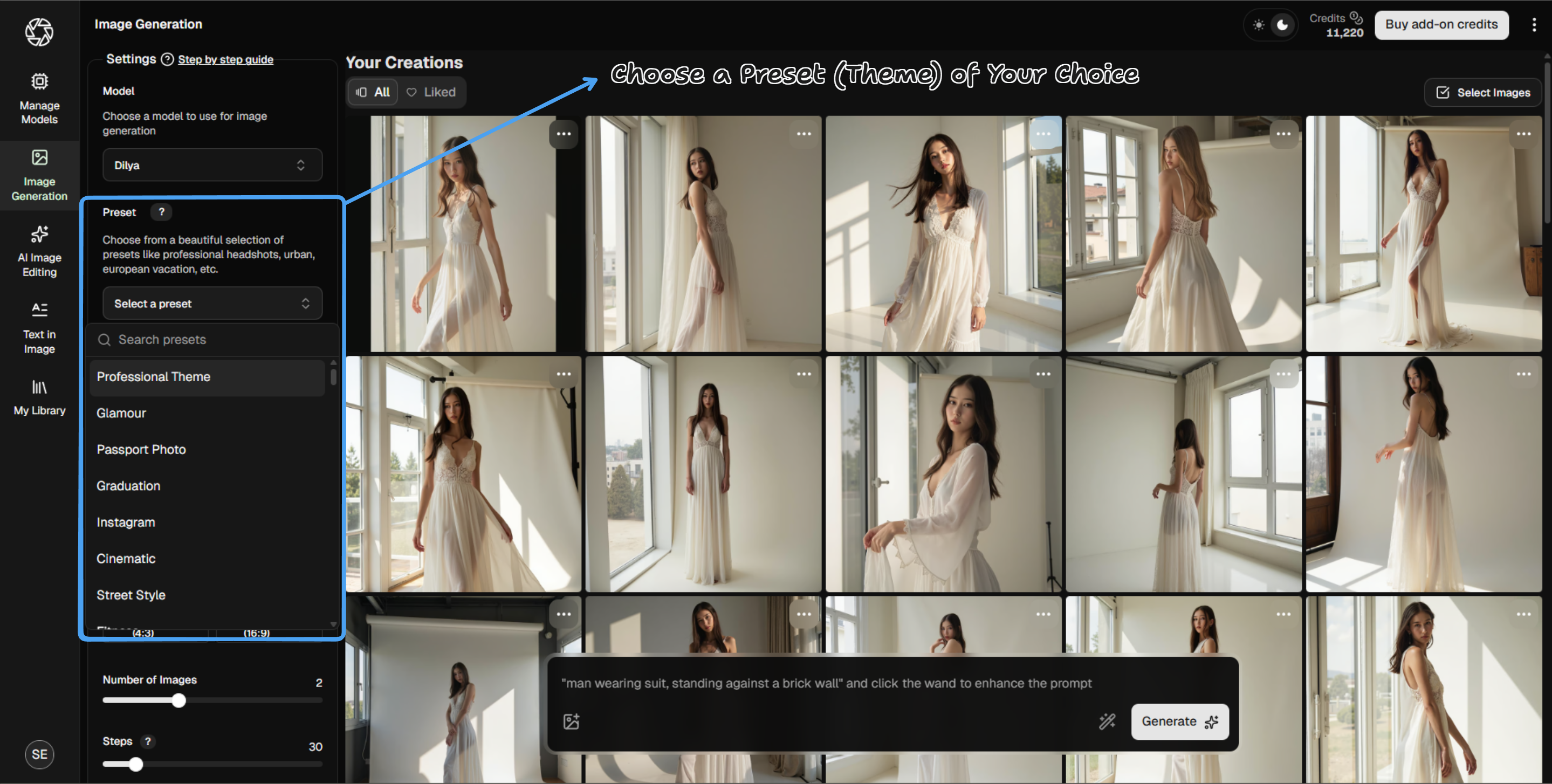1552x784 pixels.
Task: Click the search magnifier in presets box
Action: coord(104,340)
